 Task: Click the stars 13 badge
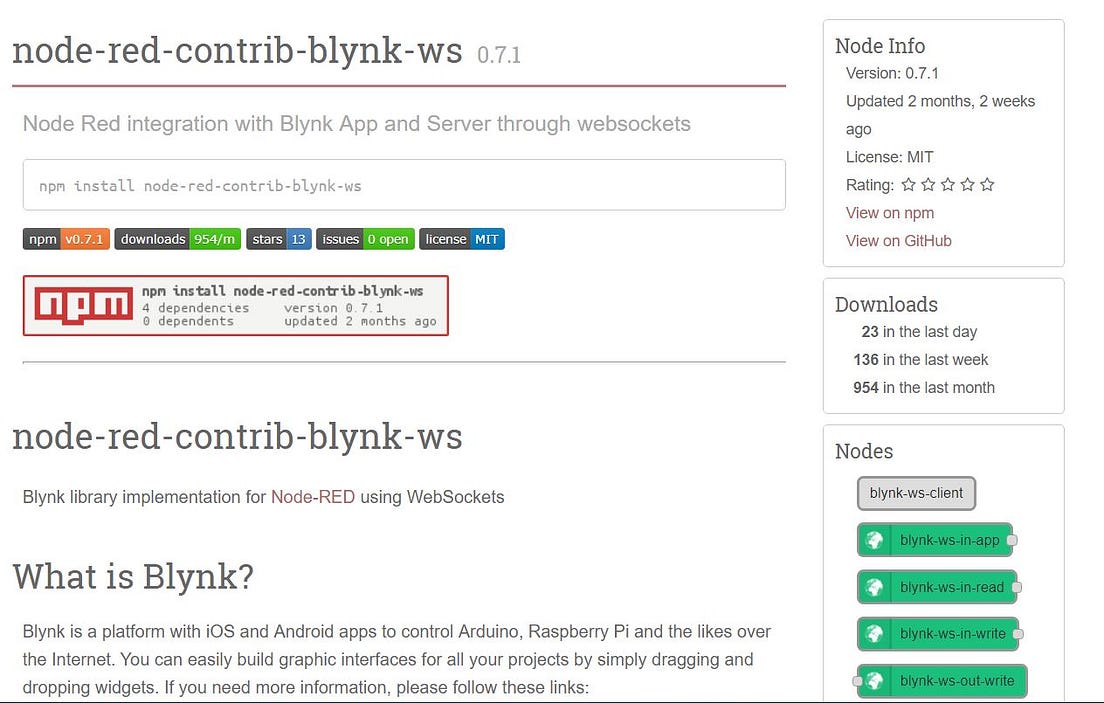click(x=278, y=239)
